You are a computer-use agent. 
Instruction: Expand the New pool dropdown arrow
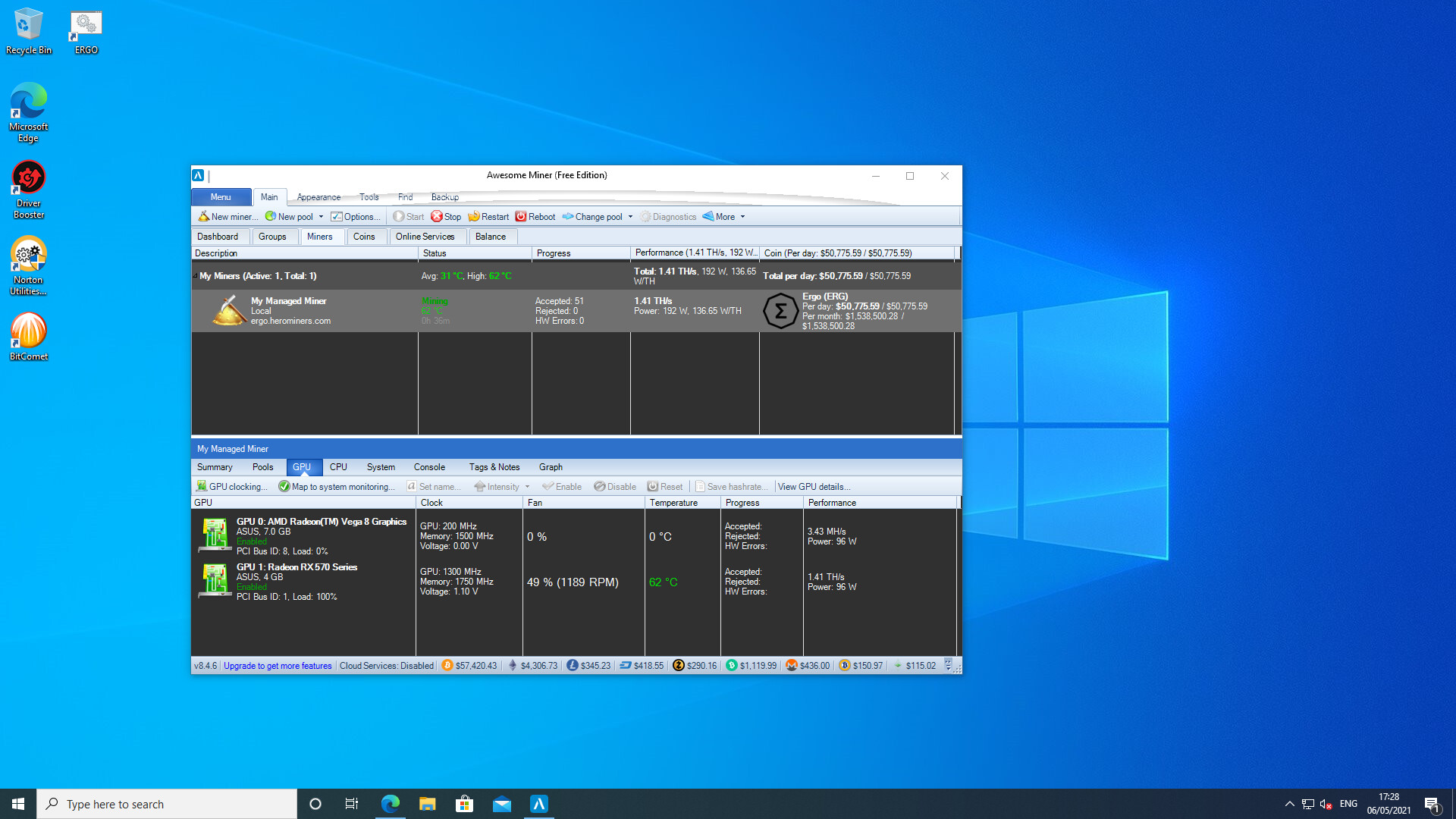point(321,217)
